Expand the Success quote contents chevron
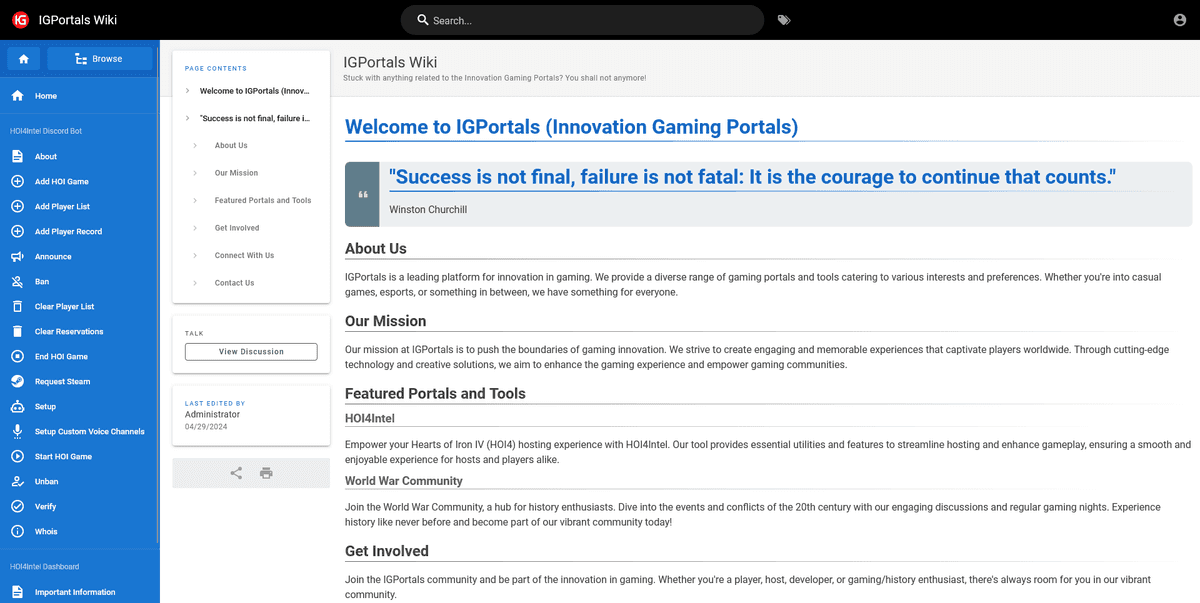Image resolution: width=1200 pixels, height=603 pixels. click(x=187, y=118)
